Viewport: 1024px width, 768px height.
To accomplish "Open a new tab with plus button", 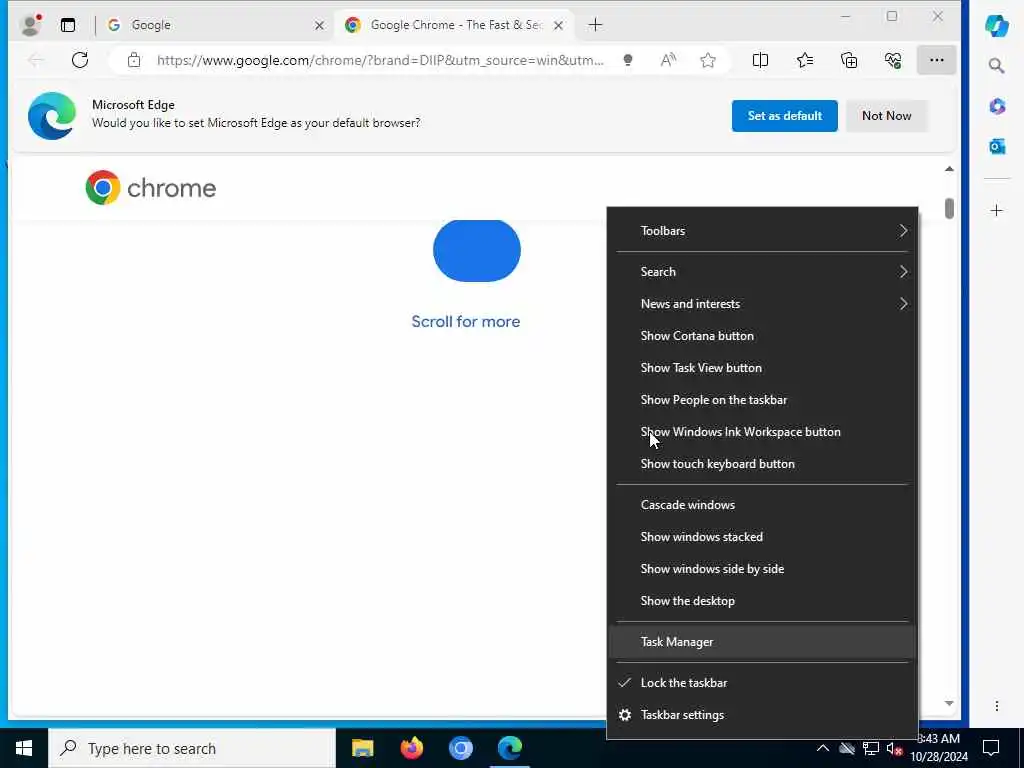I will [x=595, y=25].
